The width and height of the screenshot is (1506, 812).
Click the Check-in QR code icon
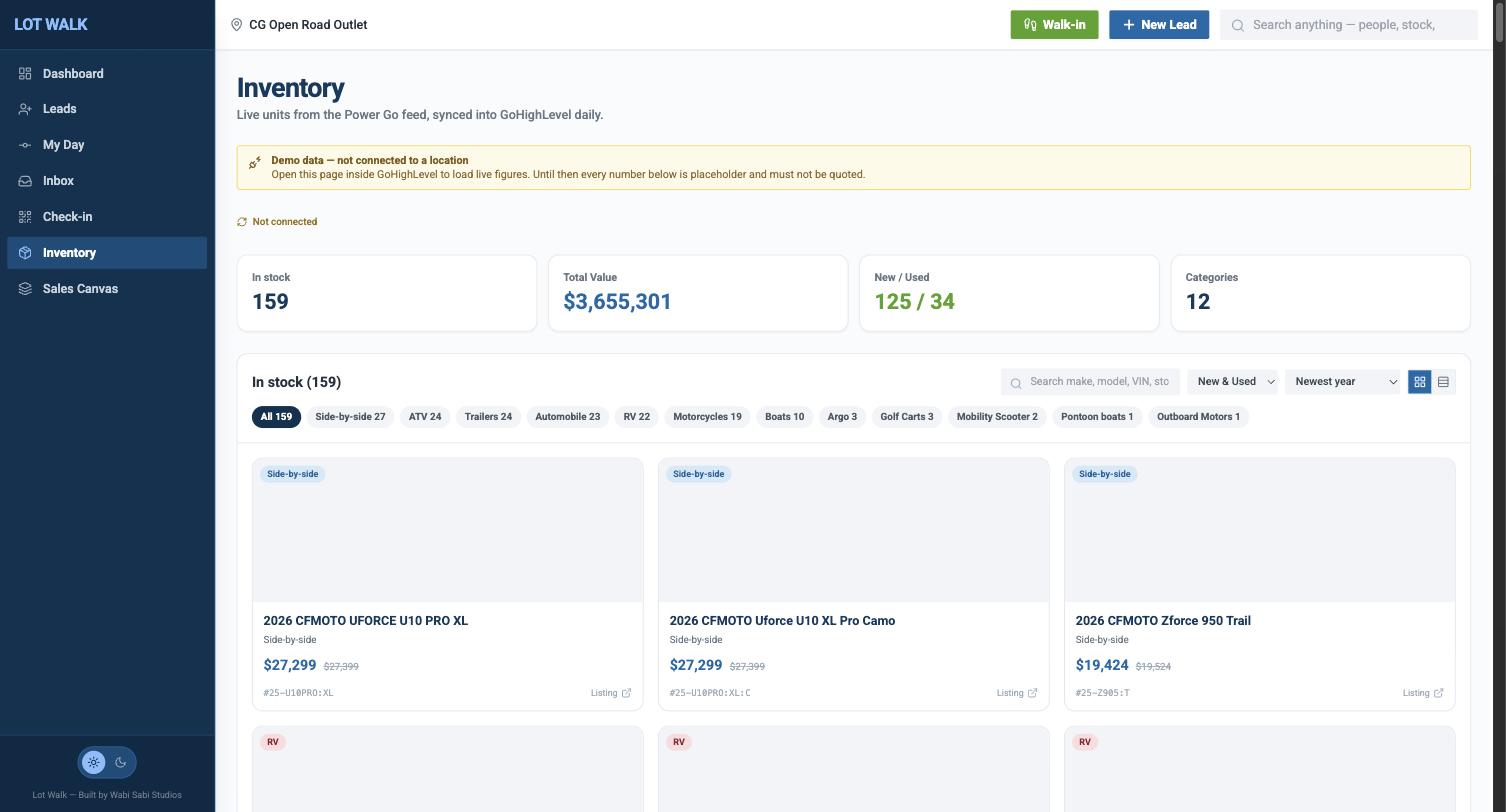tap(25, 217)
